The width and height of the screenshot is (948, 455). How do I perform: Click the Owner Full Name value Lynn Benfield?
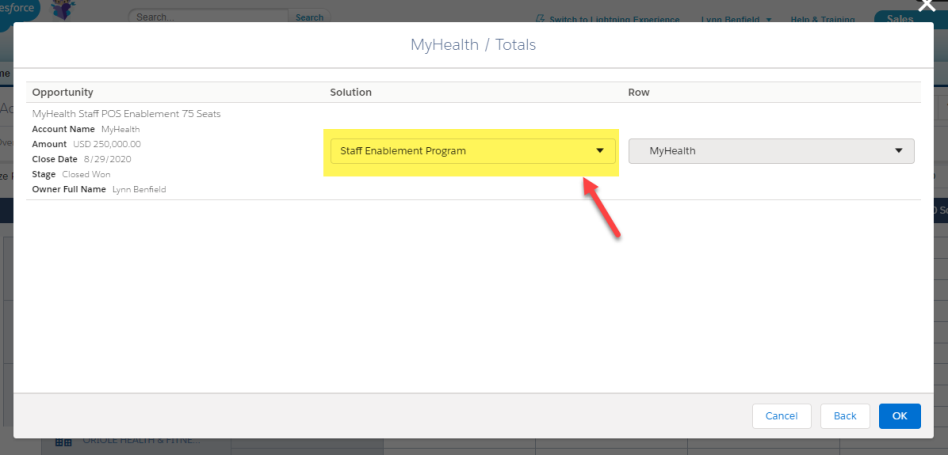coord(139,190)
